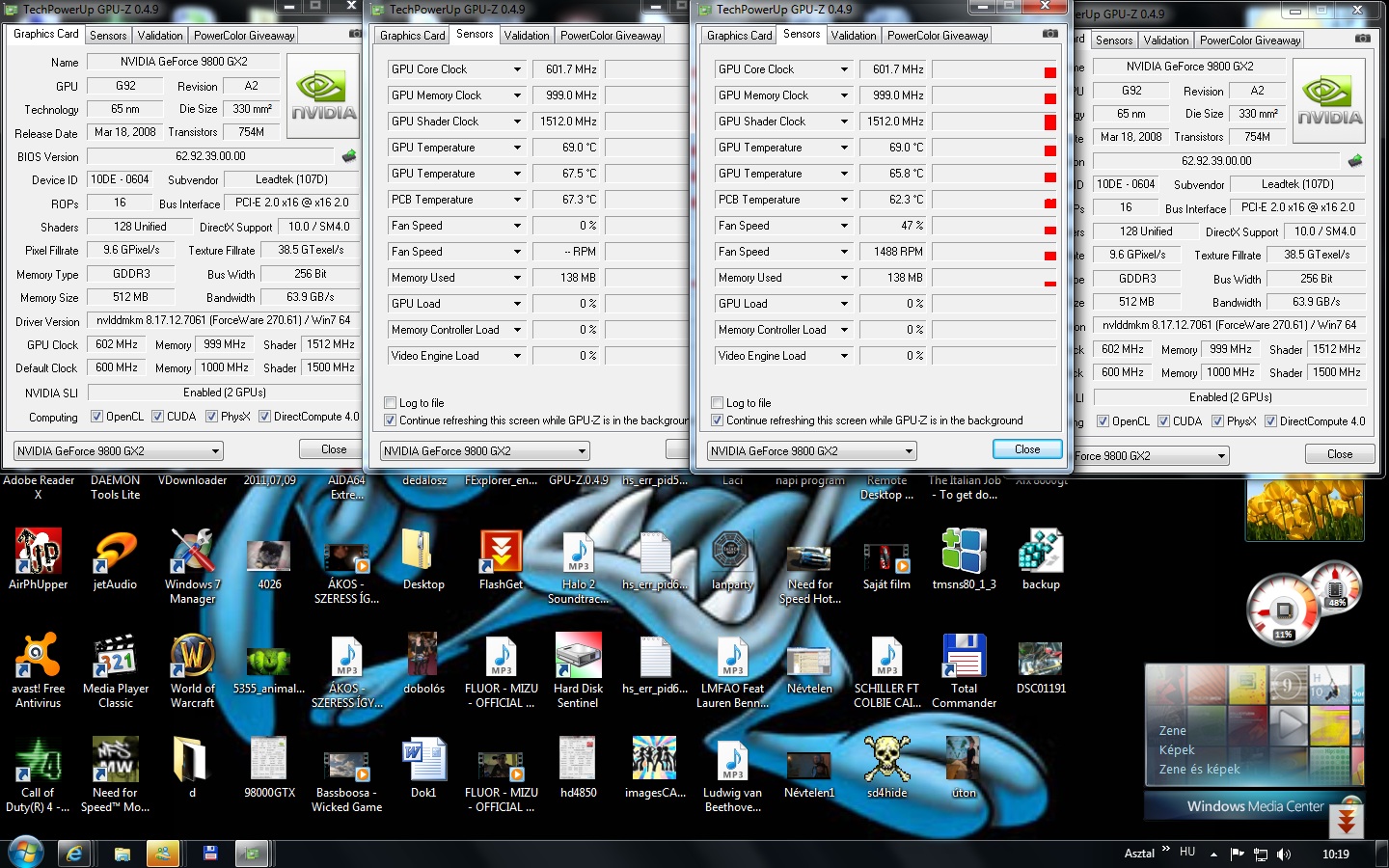
Task: Toggle CUDA checkbox in rightmost GPU-Z window
Action: click(1163, 421)
